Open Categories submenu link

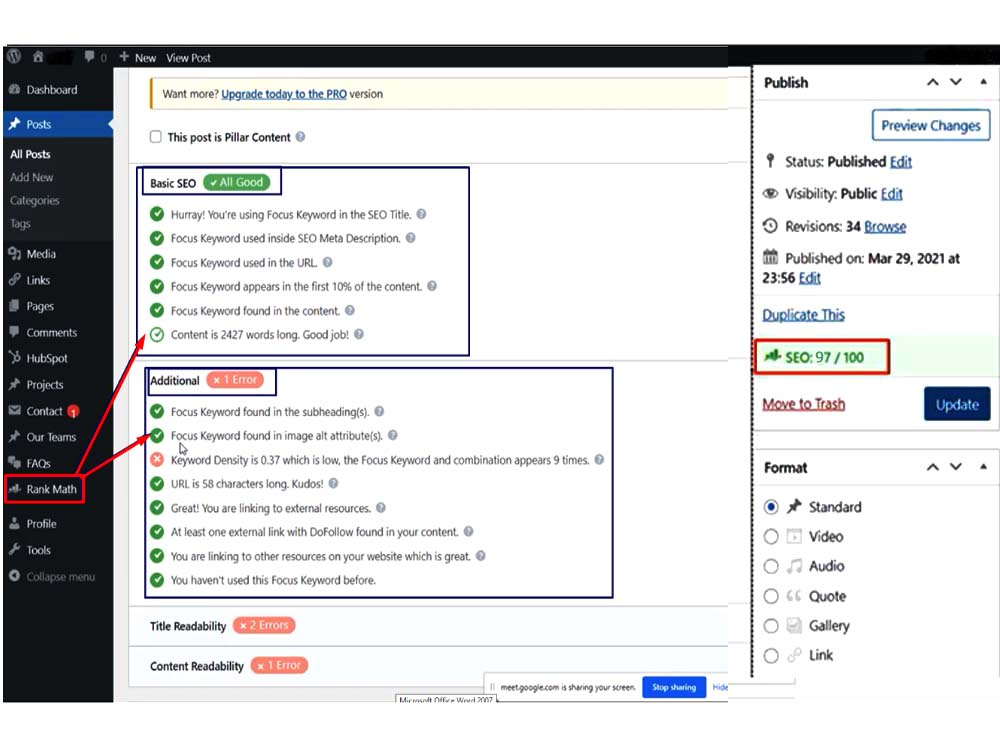(34, 200)
